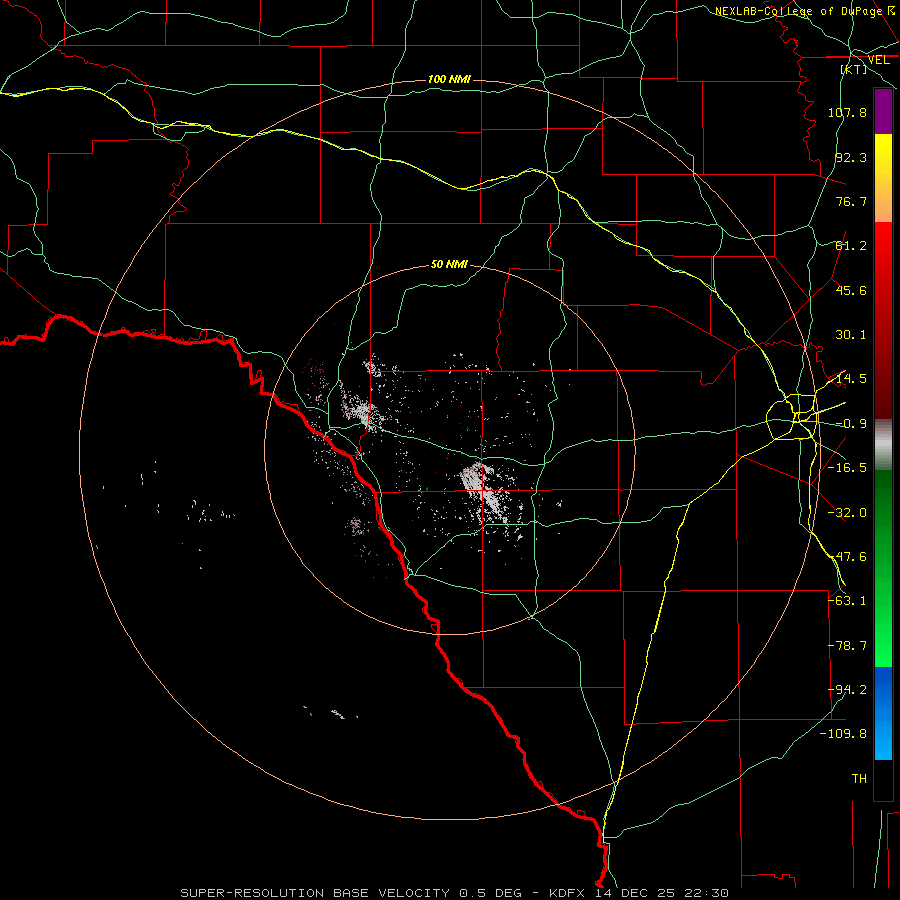
Task: Select the -16.5 legend value
Action: [847, 468]
